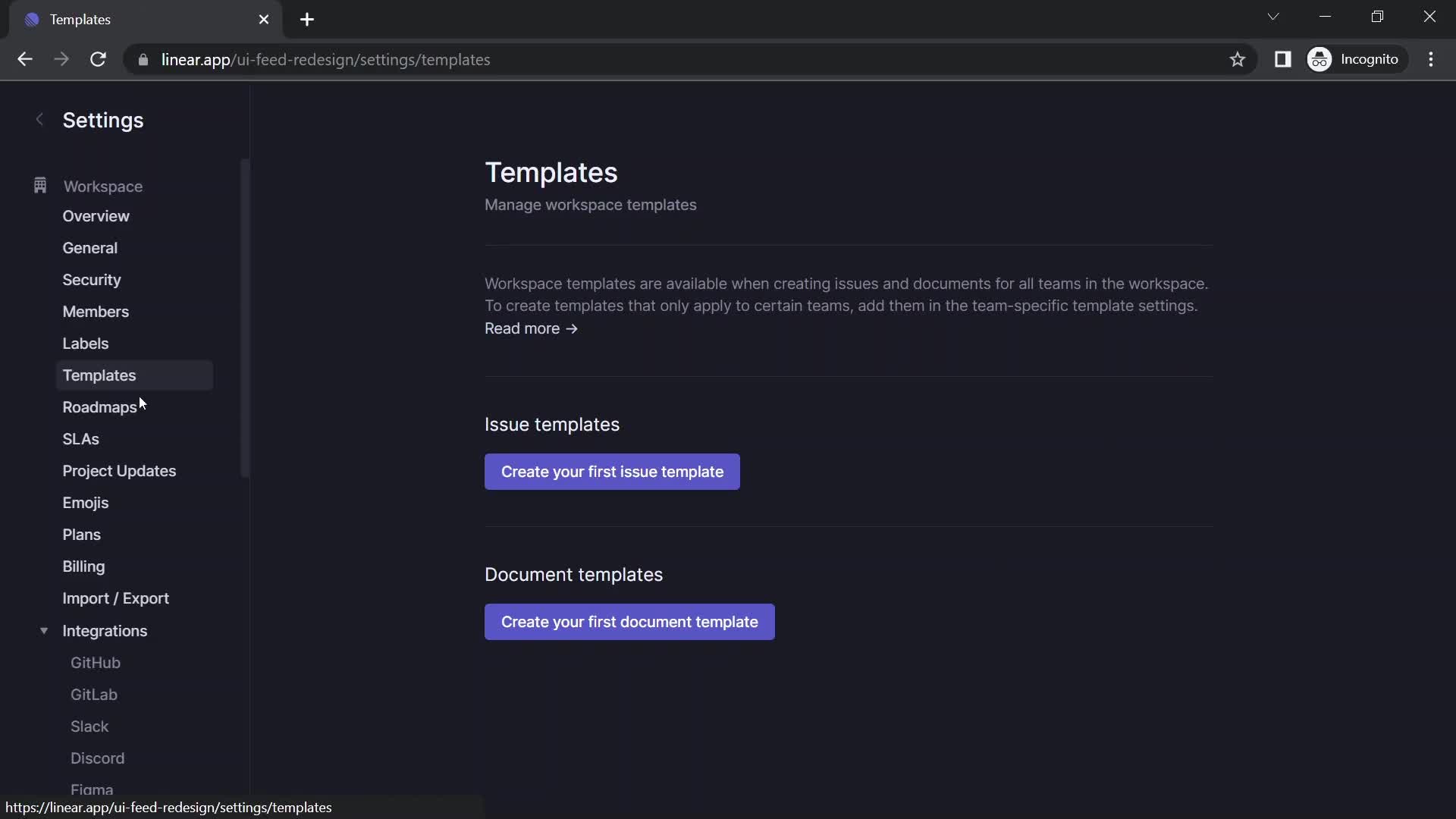Click Create your first issue template

612,471
